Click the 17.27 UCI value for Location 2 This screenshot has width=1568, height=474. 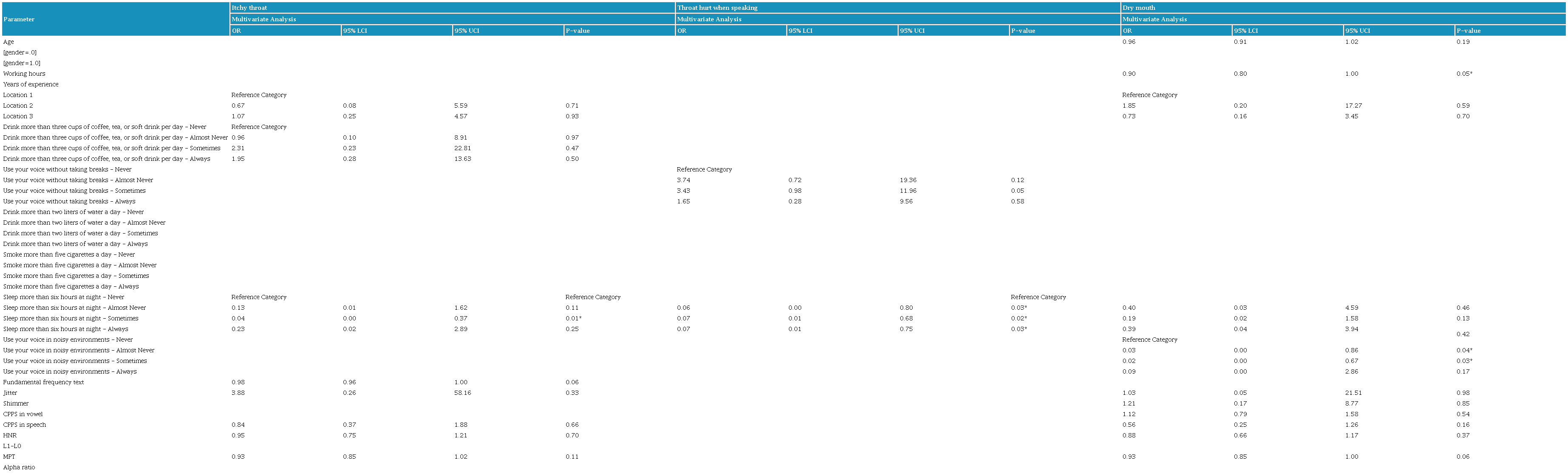pyautogui.click(x=1353, y=106)
